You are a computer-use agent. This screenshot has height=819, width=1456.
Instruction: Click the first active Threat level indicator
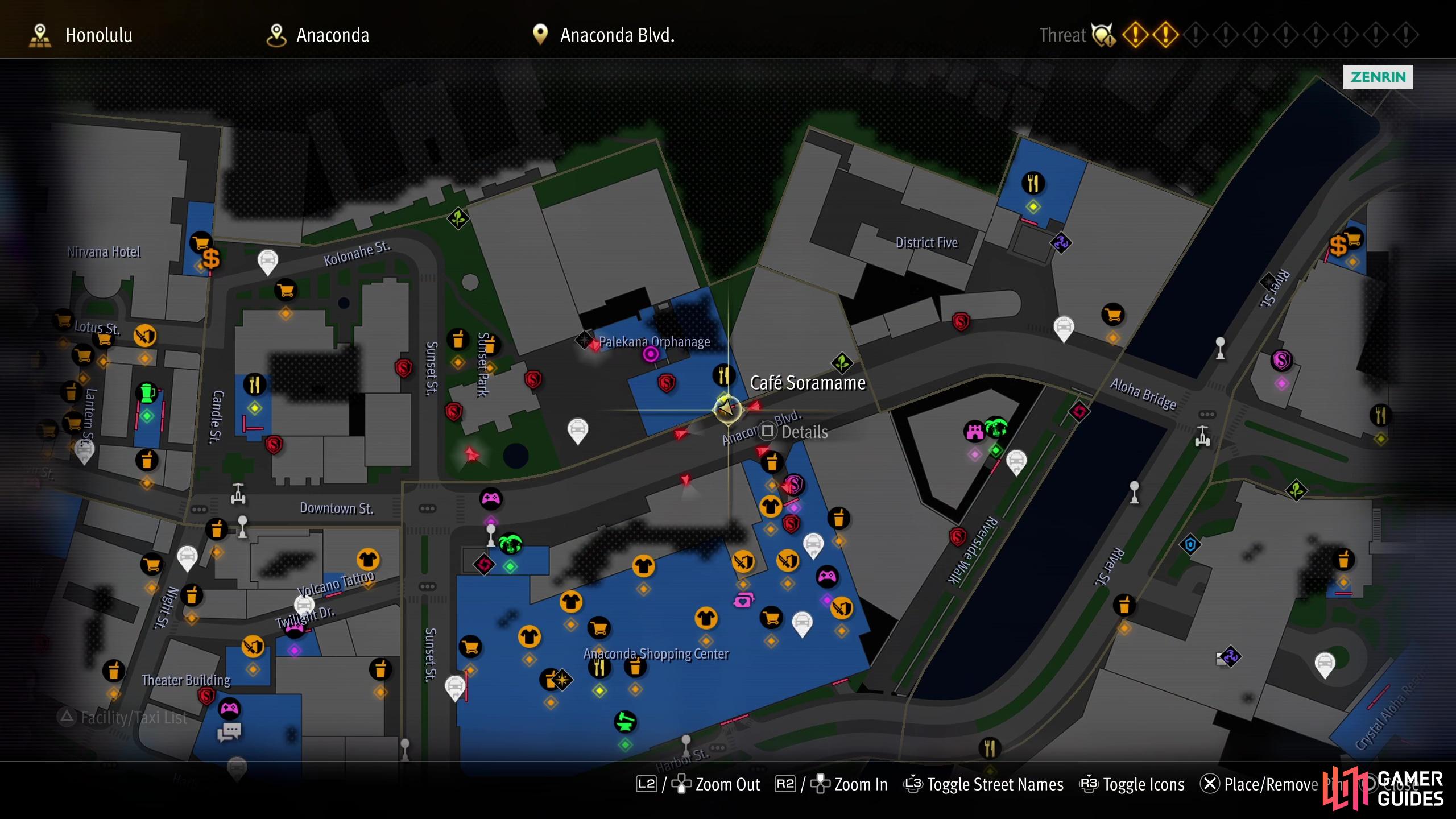pyautogui.click(x=1135, y=35)
